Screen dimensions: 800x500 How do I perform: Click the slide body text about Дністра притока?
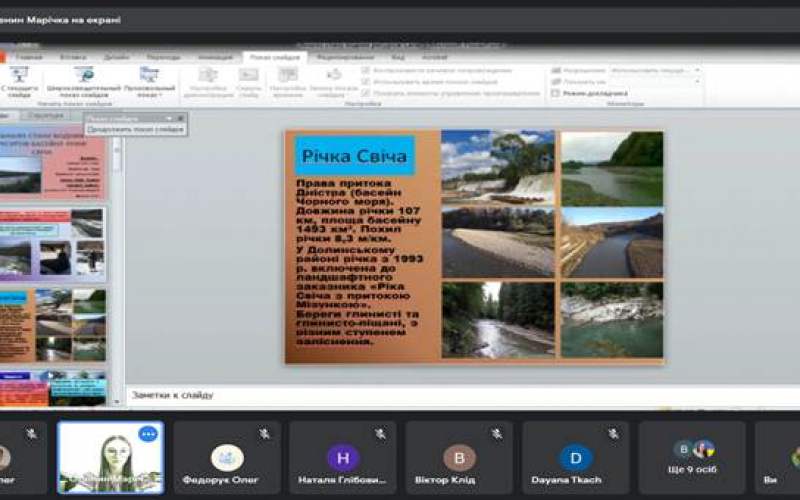359,261
